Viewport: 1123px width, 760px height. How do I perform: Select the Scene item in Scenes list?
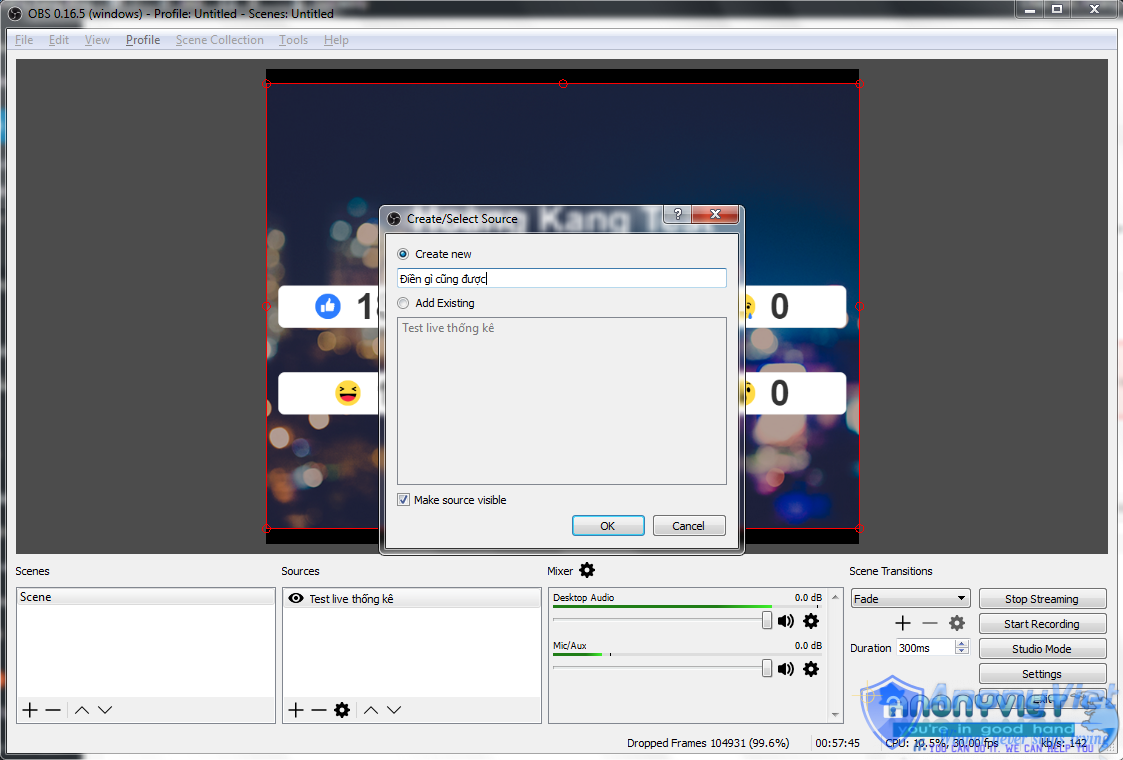(x=145, y=597)
